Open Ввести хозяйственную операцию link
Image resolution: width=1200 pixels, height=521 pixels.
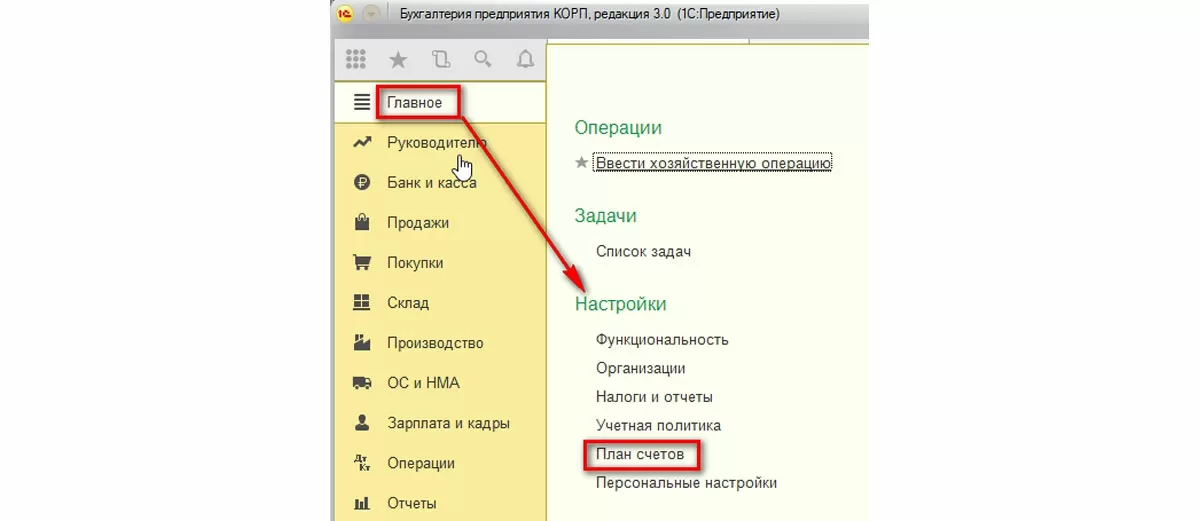(713, 162)
